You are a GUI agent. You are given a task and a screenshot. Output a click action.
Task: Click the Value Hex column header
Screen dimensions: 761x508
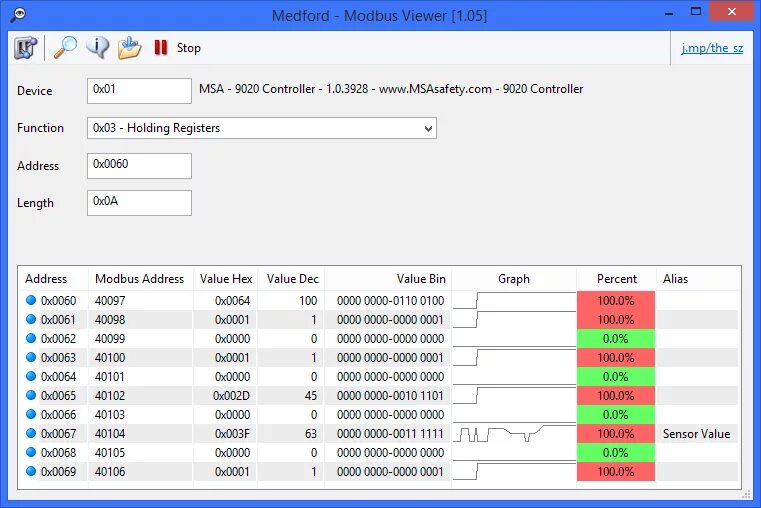tap(225, 279)
